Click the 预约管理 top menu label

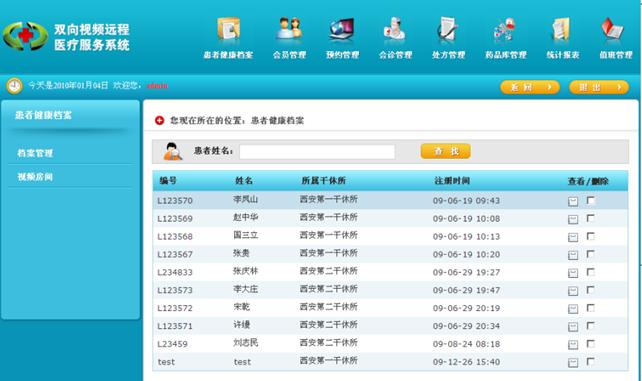click(342, 55)
